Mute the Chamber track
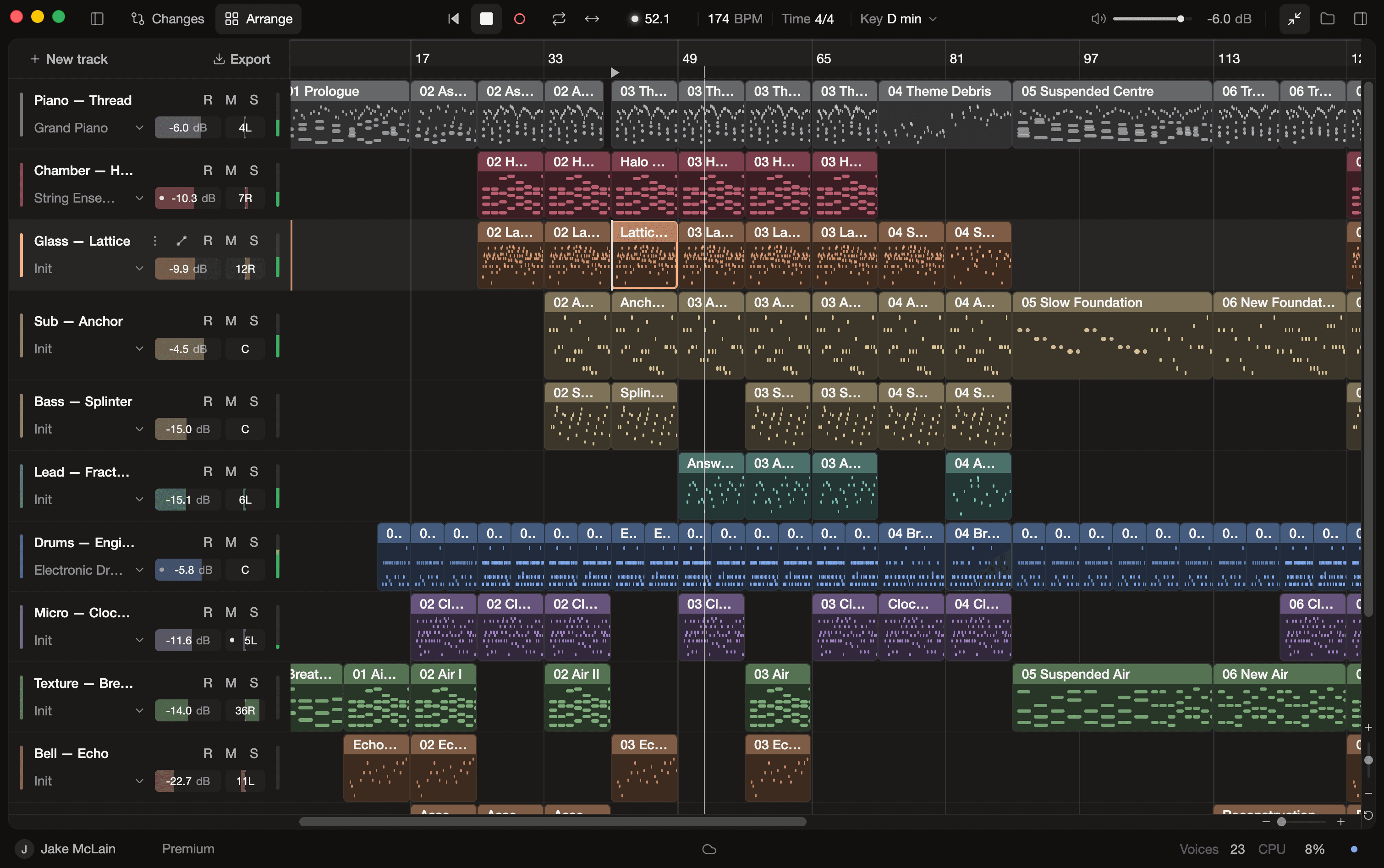This screenshot has width=1384, height=868. point(231,170)
